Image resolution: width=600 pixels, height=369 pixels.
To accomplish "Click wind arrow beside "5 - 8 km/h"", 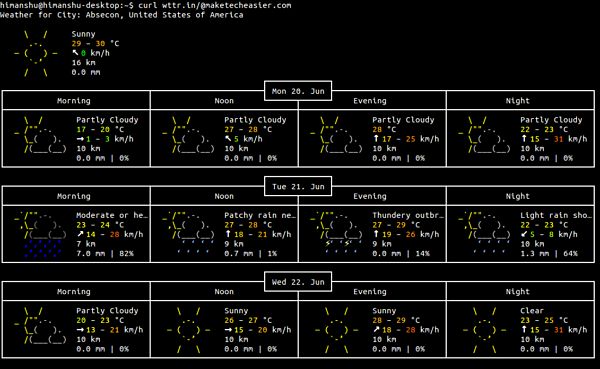I will pyautogui.click(x=524, y=234).
